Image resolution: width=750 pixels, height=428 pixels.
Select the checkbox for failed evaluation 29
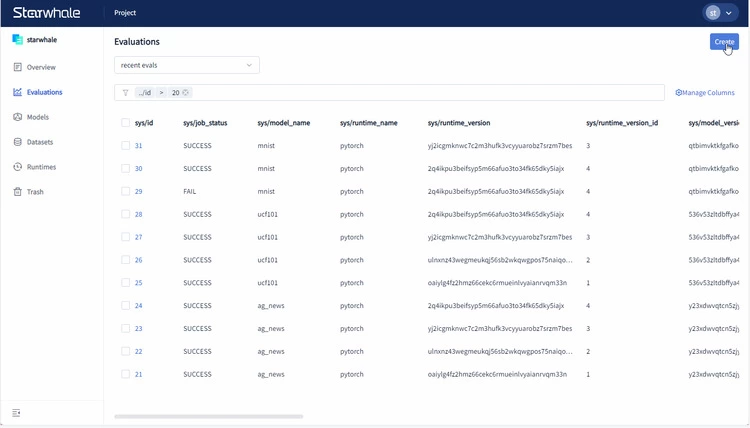(126, 191)
